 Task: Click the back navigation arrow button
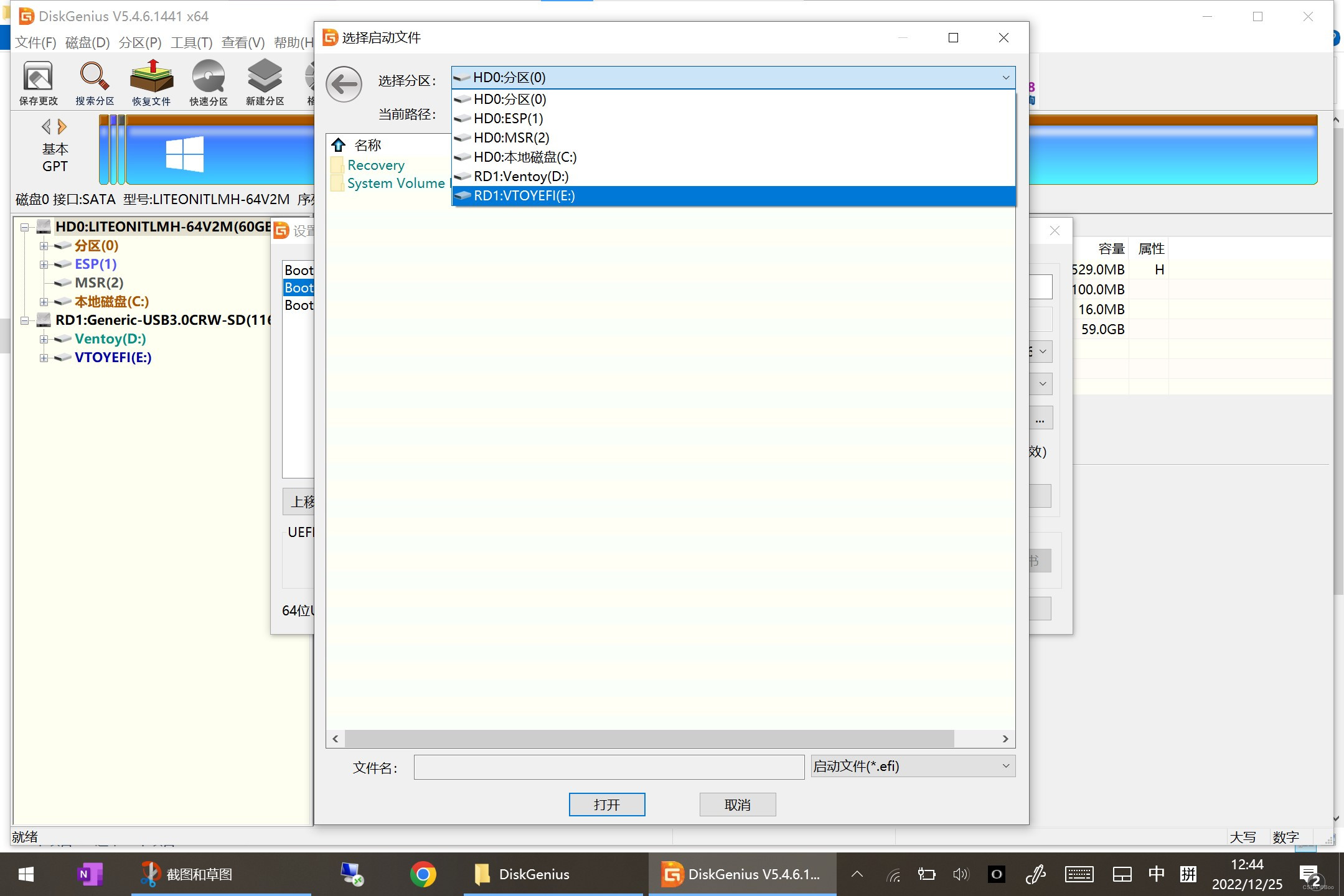(x=343, y=83)
